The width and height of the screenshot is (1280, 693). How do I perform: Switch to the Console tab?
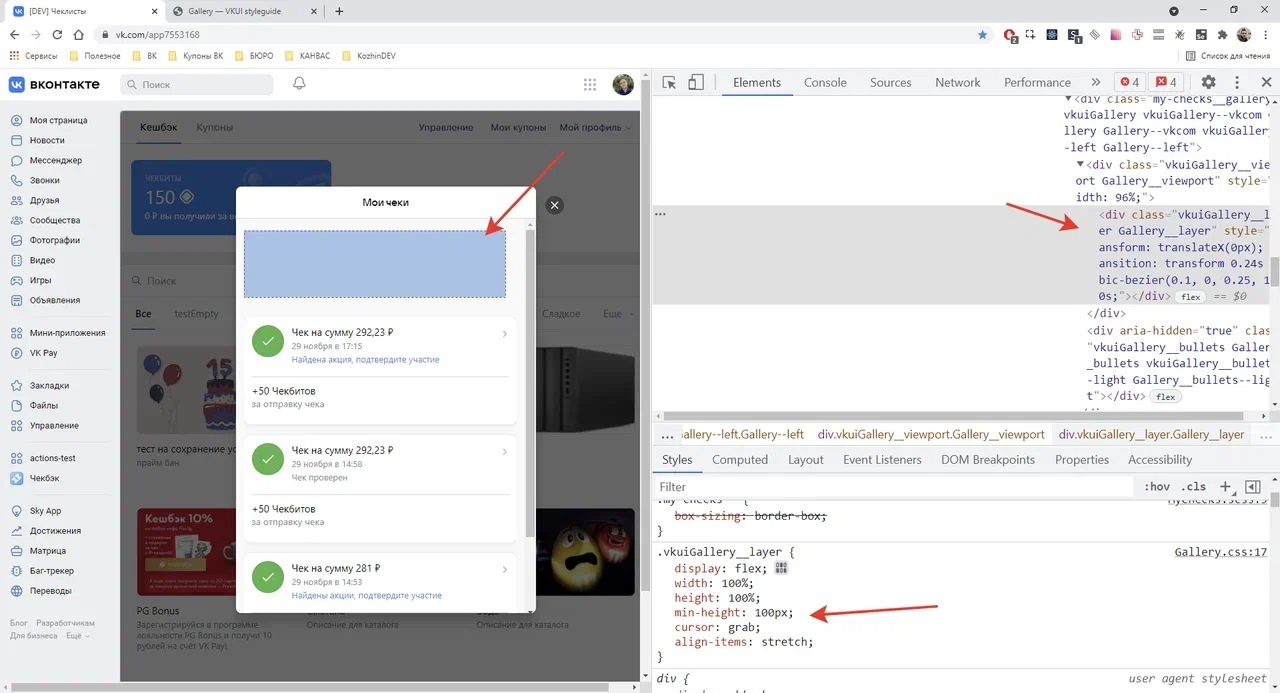coord(825,83)
